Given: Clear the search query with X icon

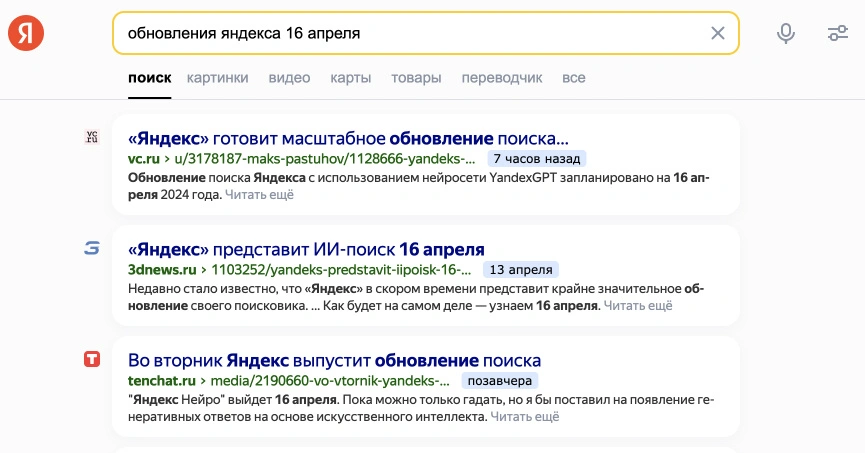Looking at the screenshot, I should 717,33.
